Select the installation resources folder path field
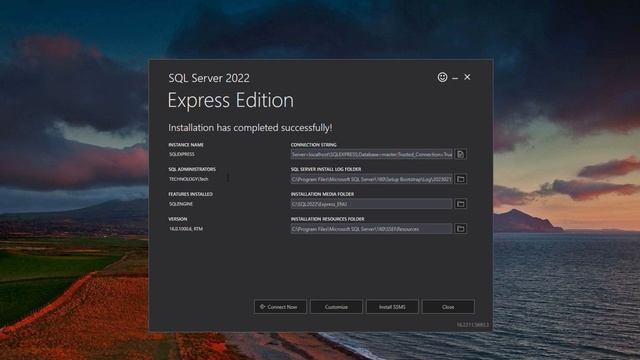 coord(371,229)
